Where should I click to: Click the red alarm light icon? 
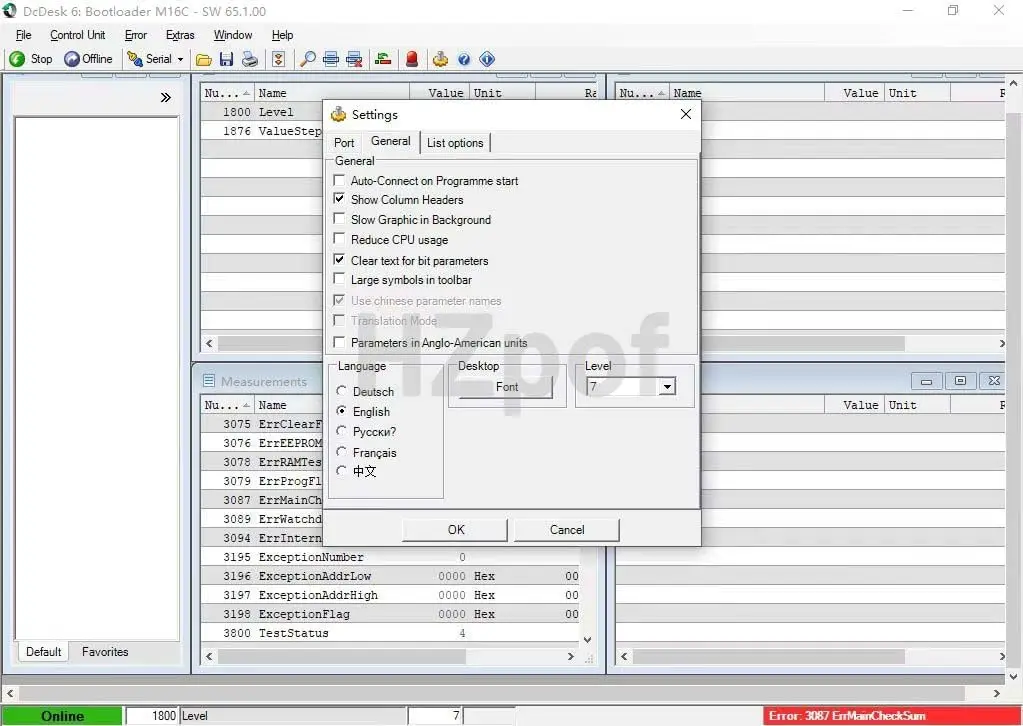(x=412, y=59)
